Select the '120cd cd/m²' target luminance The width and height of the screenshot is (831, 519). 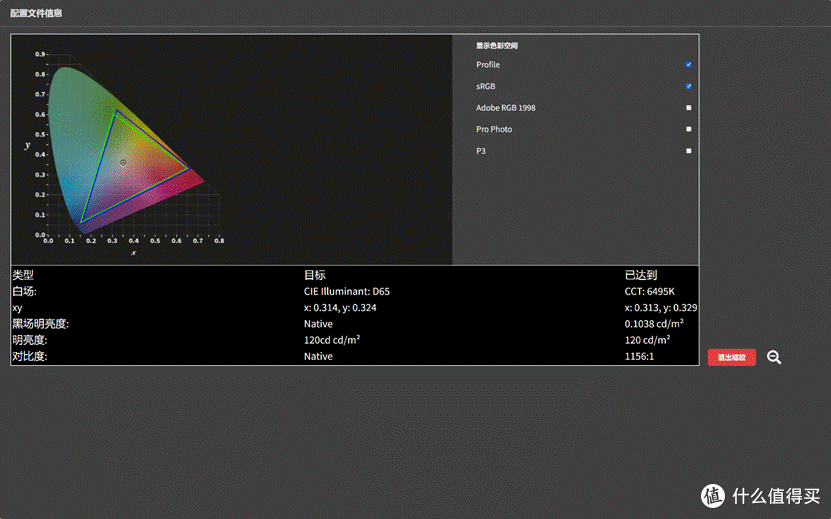coord(332,340)
